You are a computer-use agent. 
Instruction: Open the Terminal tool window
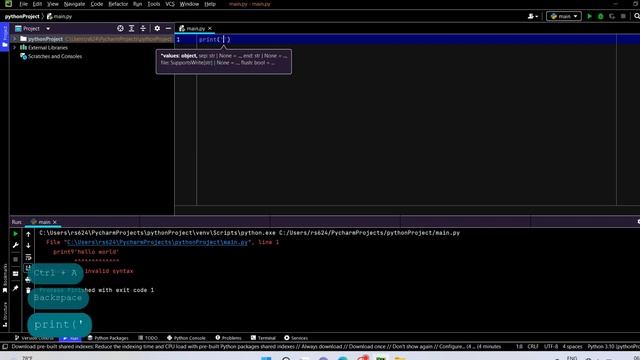point(263,338)
